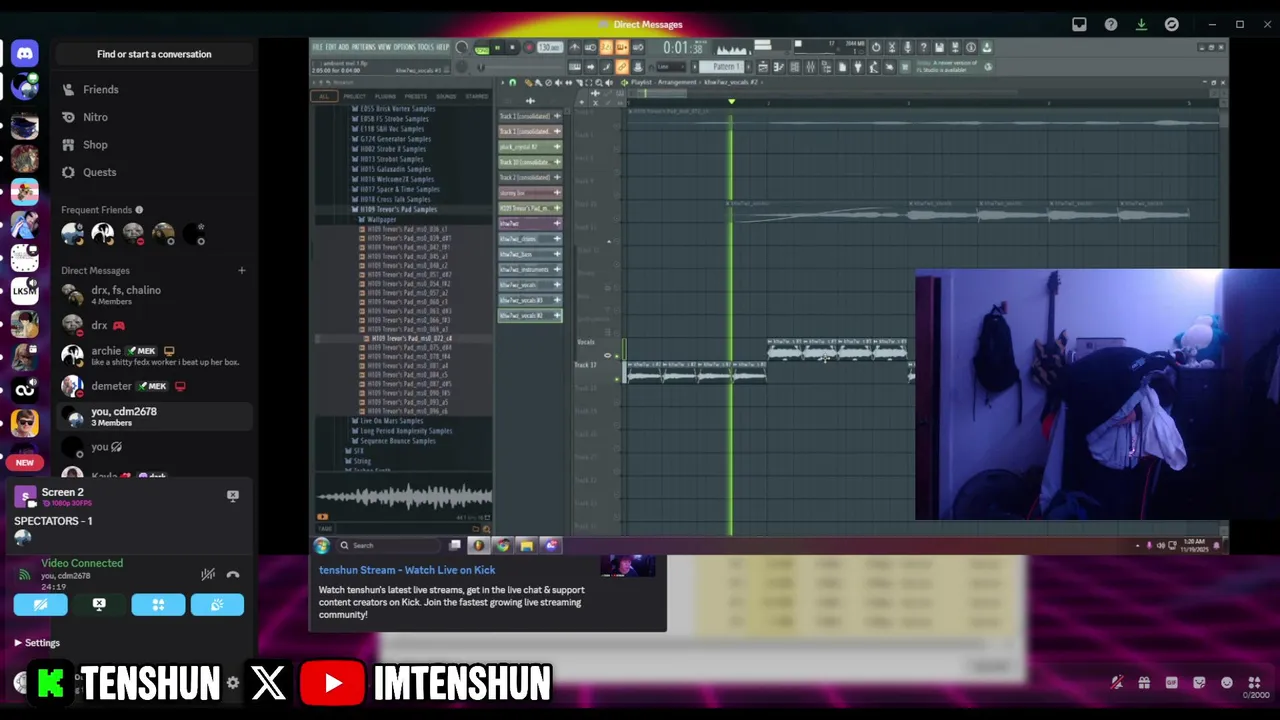Viewport: 1280px width, 720px height.
Task: Click green playhead marker on playlist timeline
Action: tap(731, 101)
